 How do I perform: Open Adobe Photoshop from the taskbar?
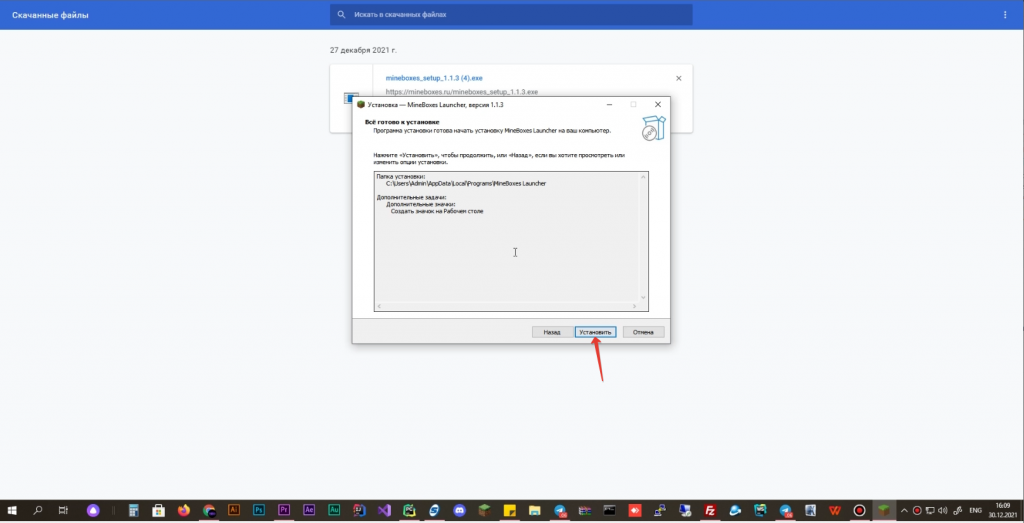click(259, 510)
